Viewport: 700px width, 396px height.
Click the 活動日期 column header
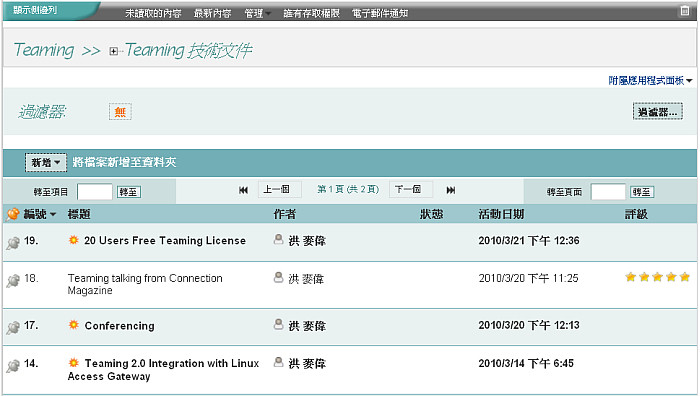coord(501,214)
